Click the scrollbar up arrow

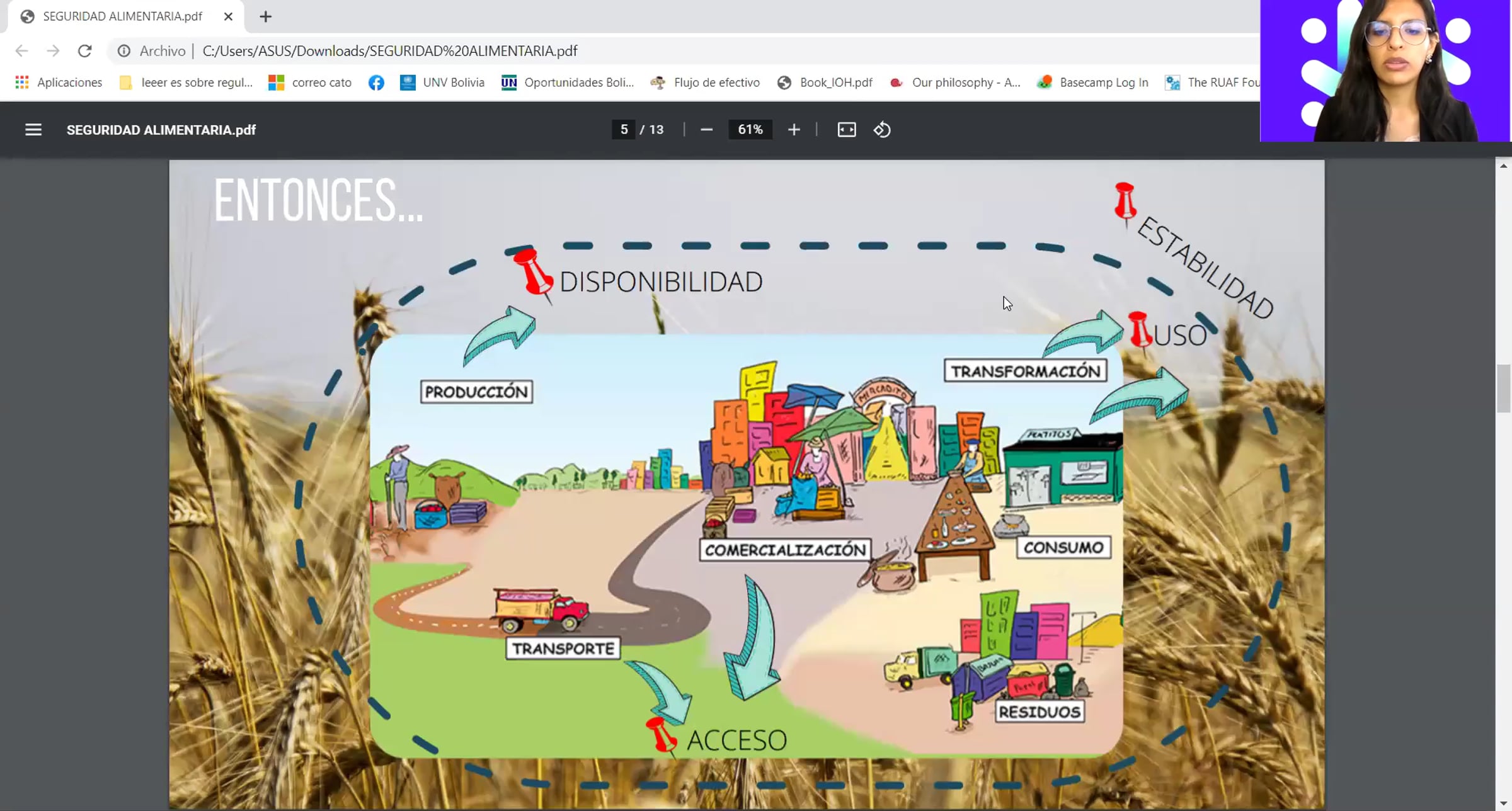click(1503, 166)
